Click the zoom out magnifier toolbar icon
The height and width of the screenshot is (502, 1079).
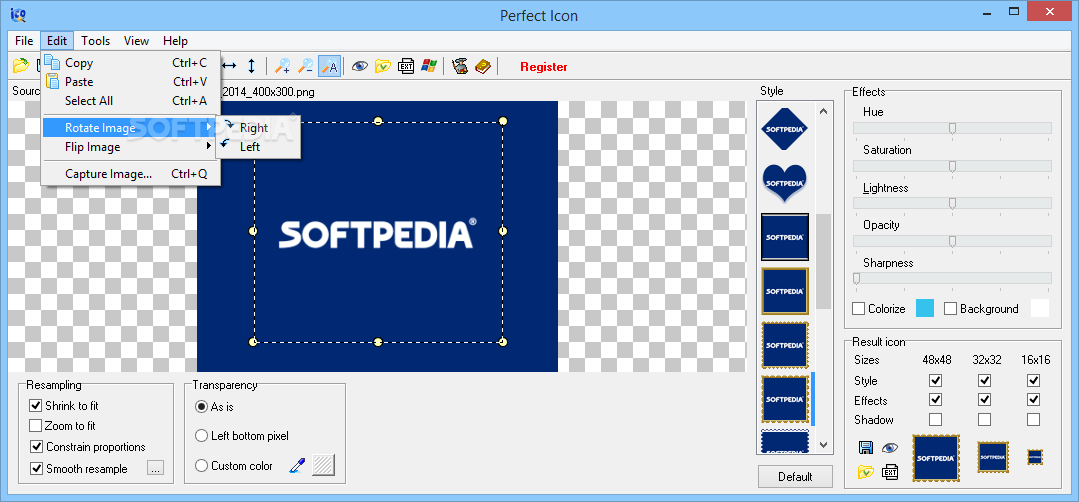(306, 66)
